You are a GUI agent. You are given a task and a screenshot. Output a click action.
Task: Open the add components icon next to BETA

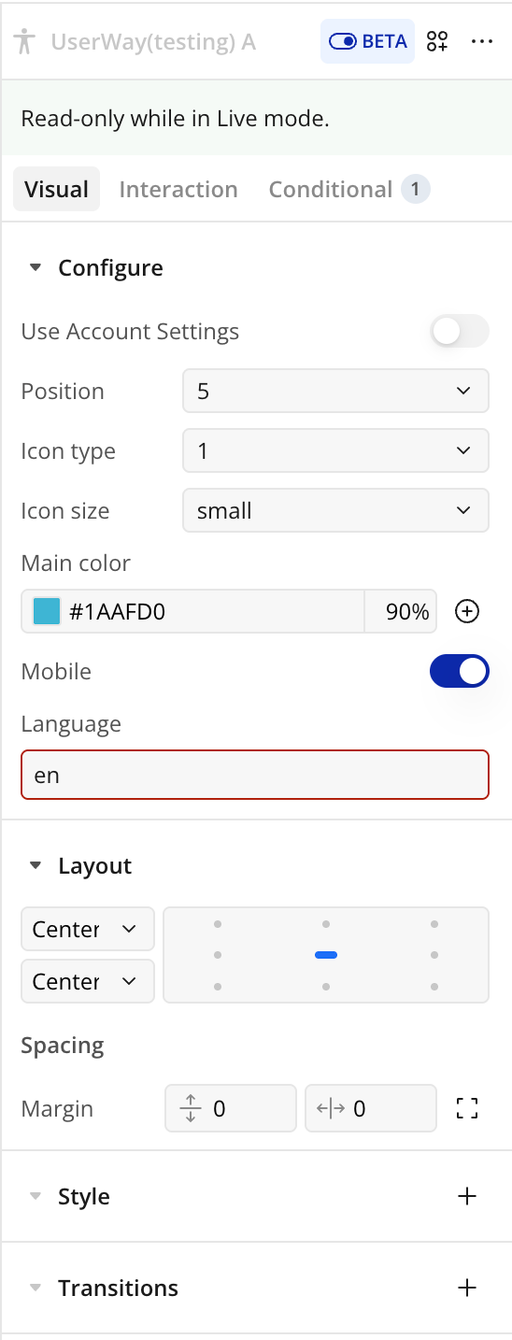pos(437,41)
